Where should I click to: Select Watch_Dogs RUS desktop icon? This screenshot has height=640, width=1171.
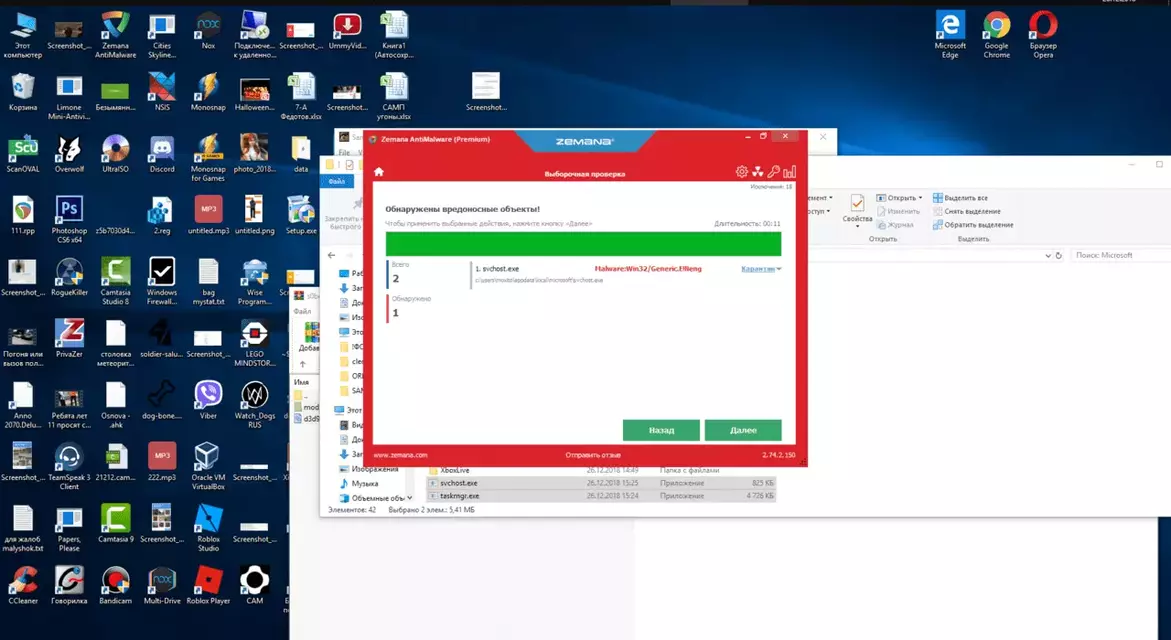pyautogui.click(x=255, y=405)
